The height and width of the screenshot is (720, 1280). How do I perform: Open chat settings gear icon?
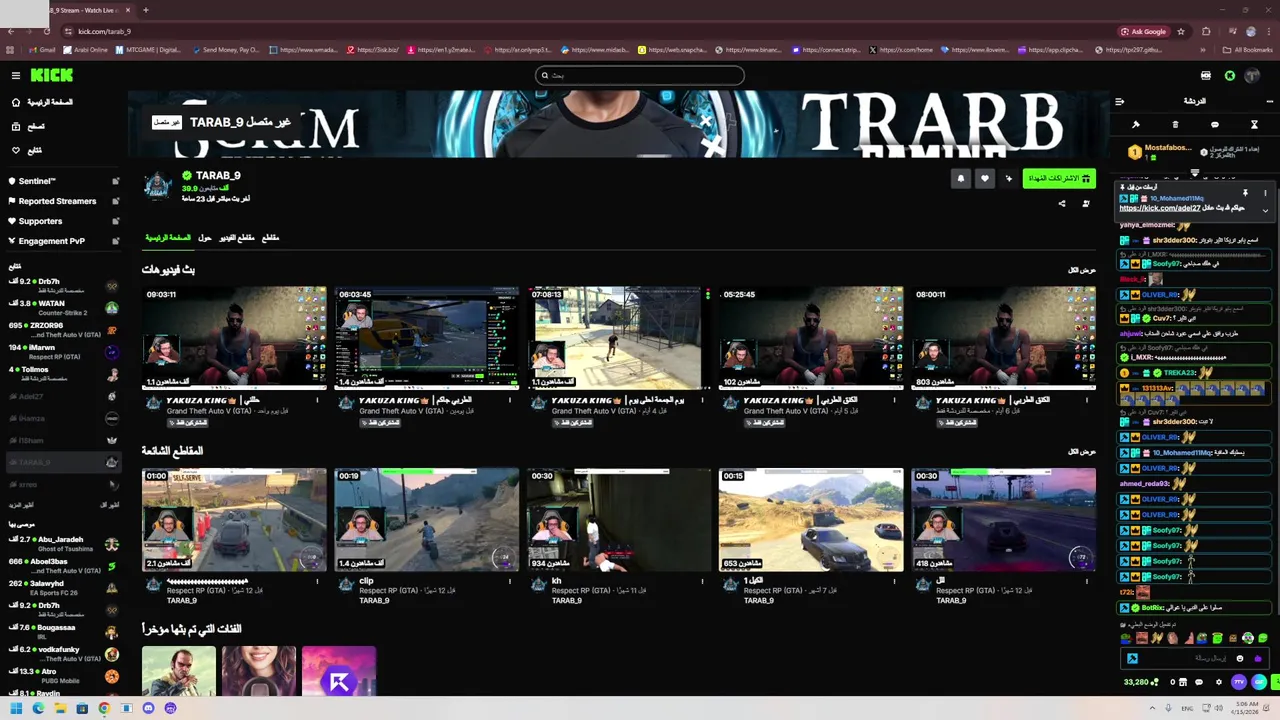tap(1218, 682)
